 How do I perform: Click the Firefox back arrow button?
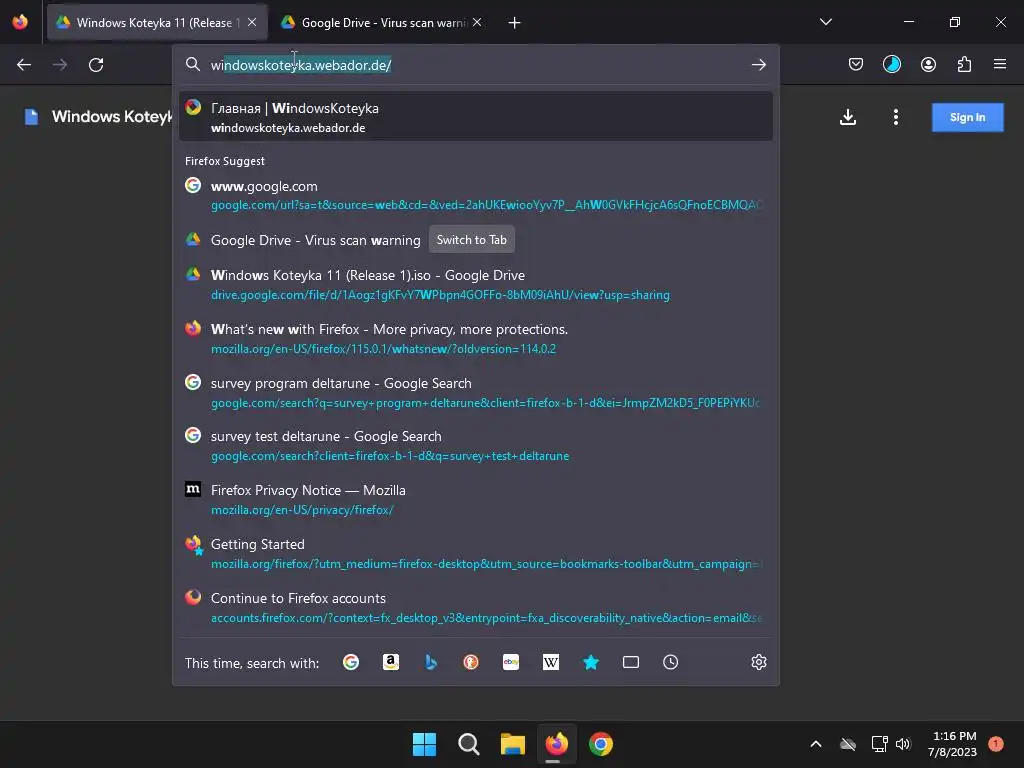[24, 65]
